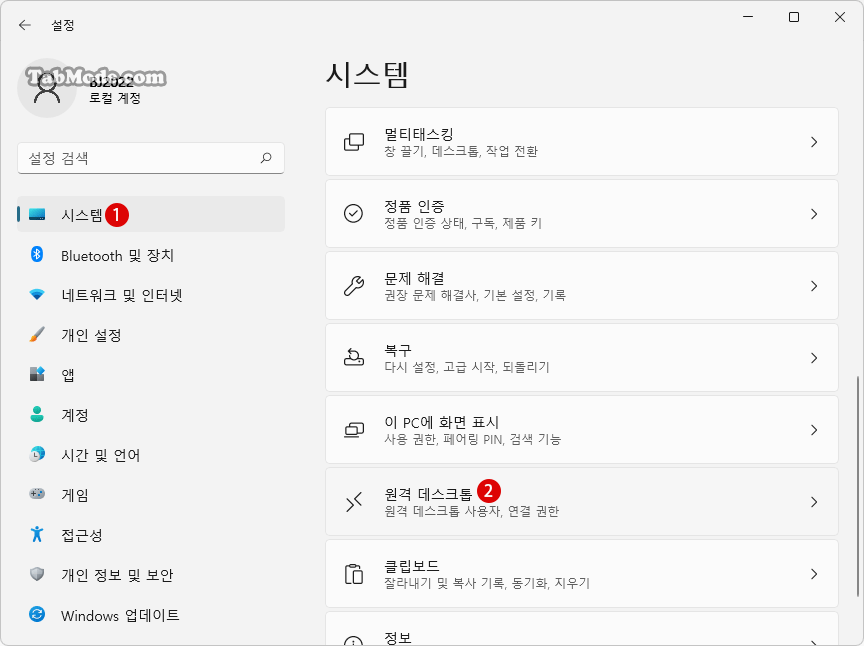
Task: Click the 계정 person icon in sidebar
Action: coord(37,414)
